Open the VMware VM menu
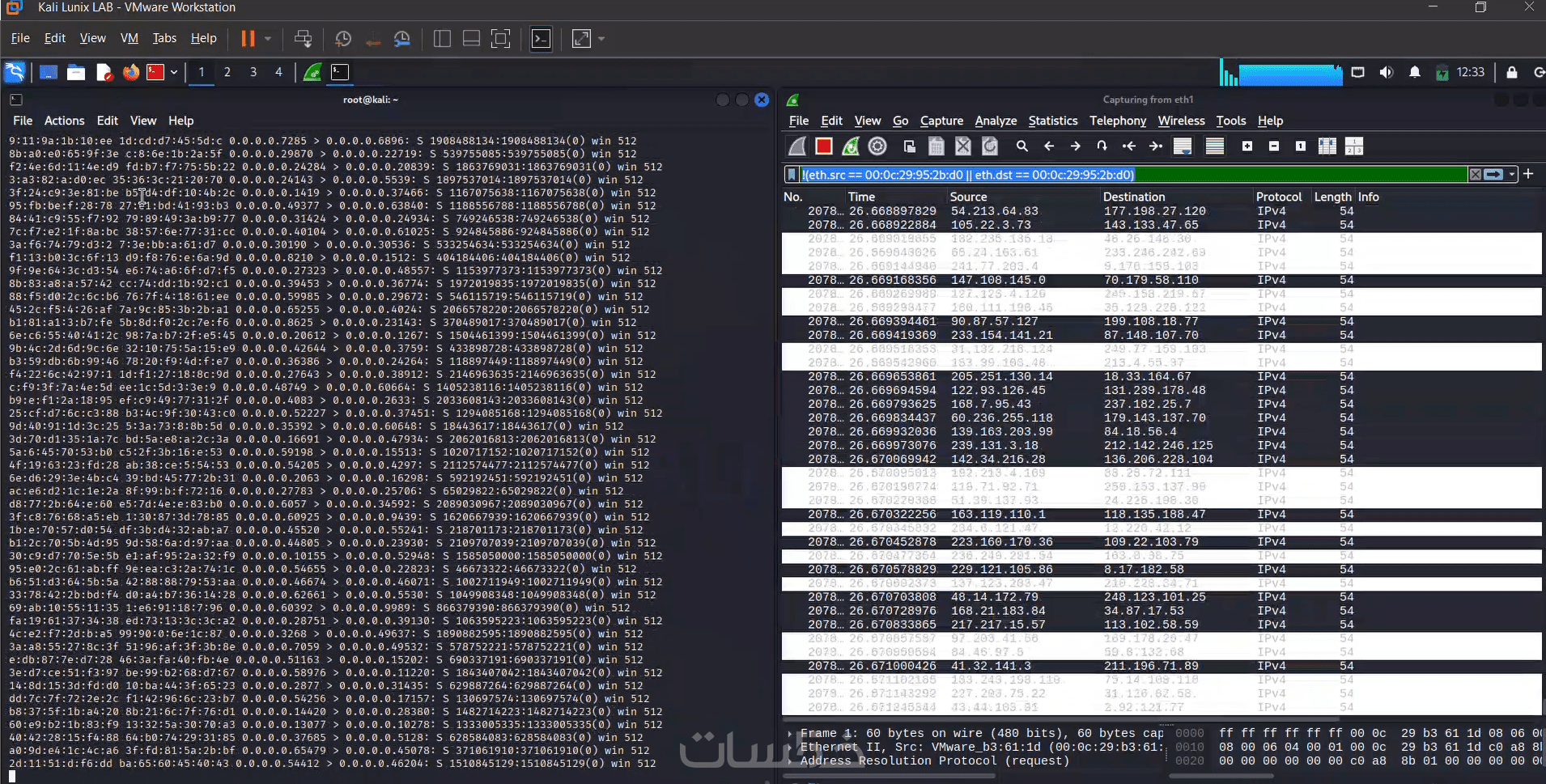Screen dimensions: 1546x784 tap(130, 38)
